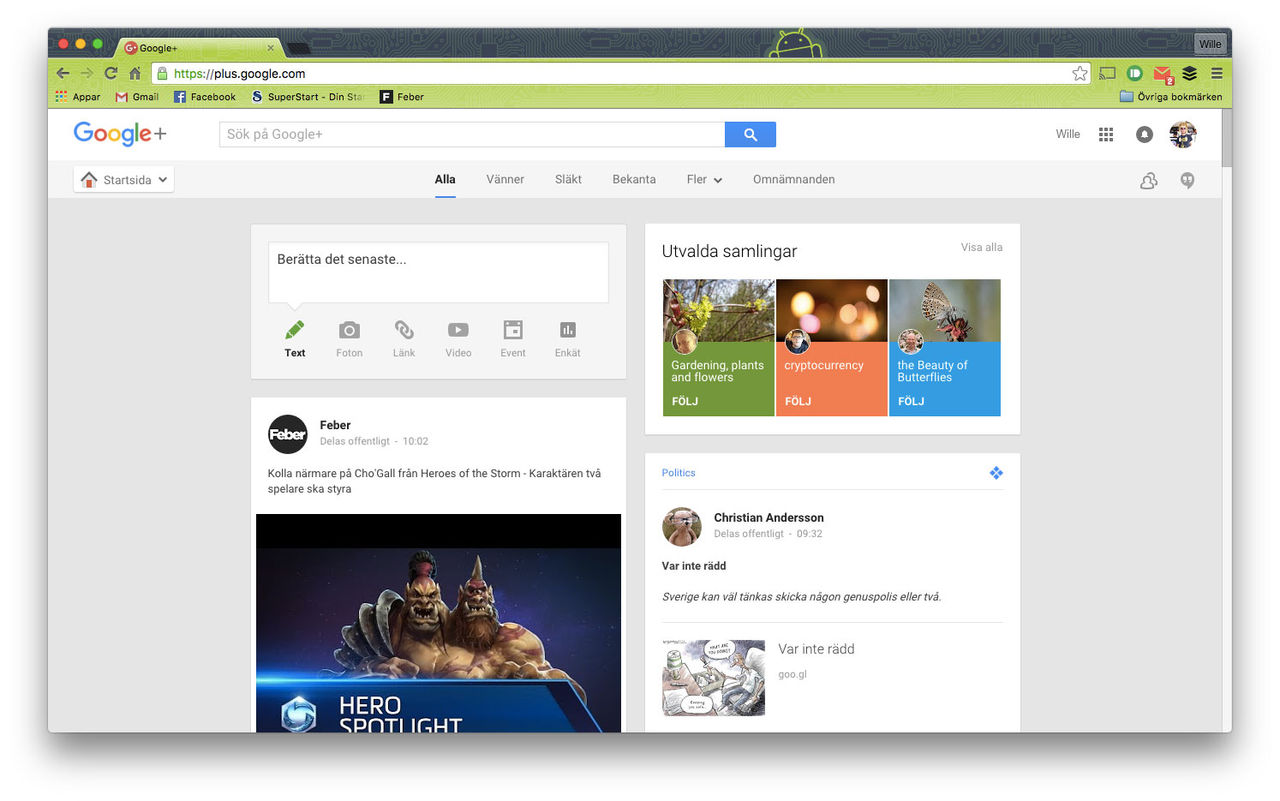Follow the Beauty of Butterflies collection
Viewport: 1280px width, 801px height.
pos(911,401)
